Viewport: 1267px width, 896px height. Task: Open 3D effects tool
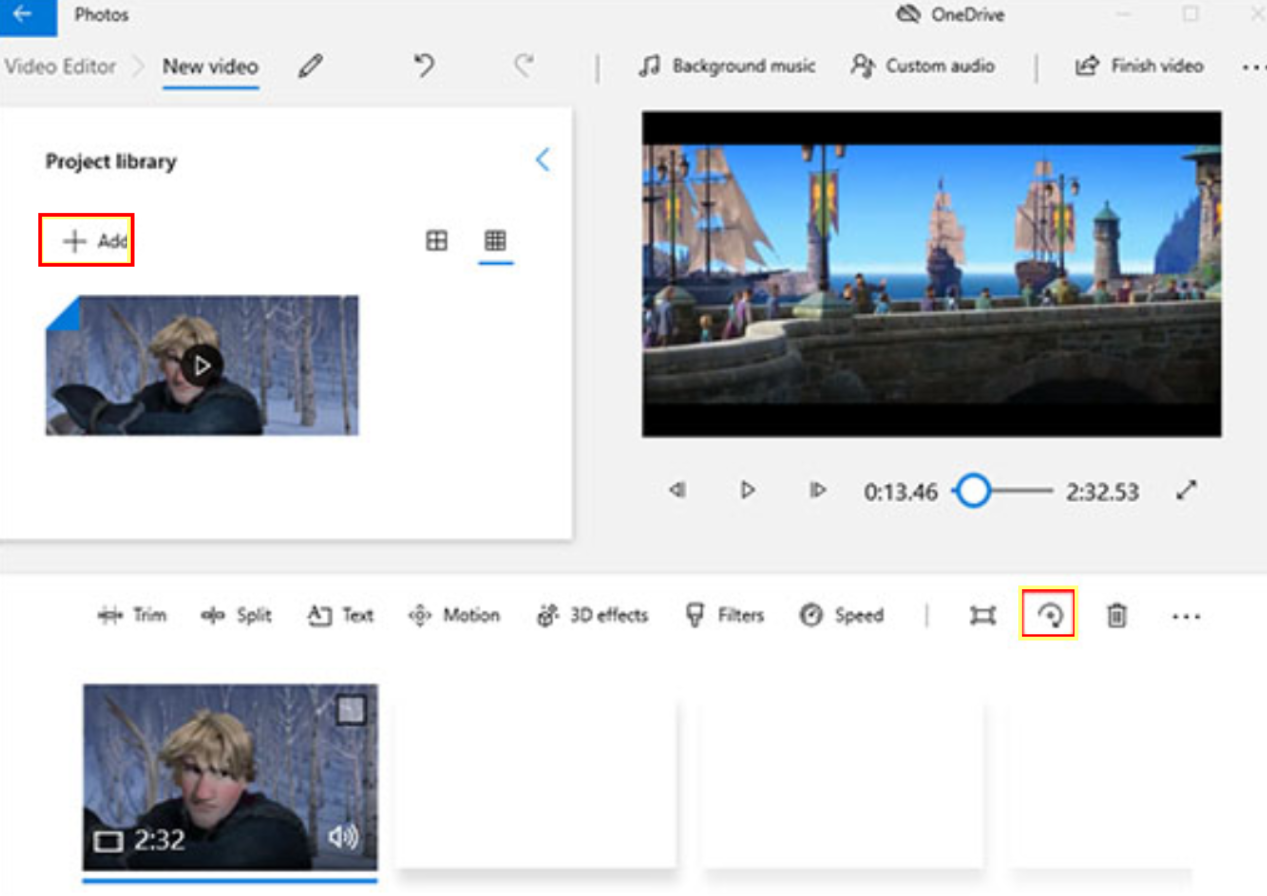pos(592,615)
